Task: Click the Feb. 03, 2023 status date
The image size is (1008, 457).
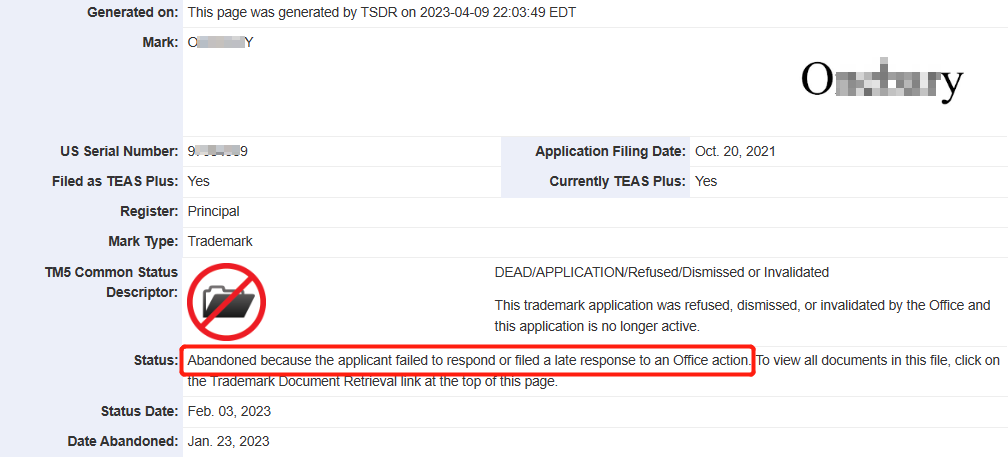Action: 229,411
